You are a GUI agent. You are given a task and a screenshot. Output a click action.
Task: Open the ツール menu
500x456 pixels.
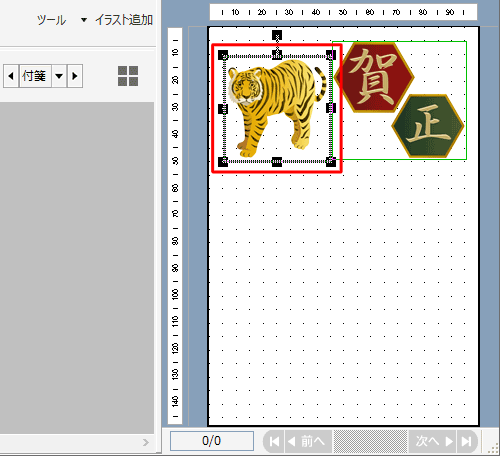pos(51,20)
